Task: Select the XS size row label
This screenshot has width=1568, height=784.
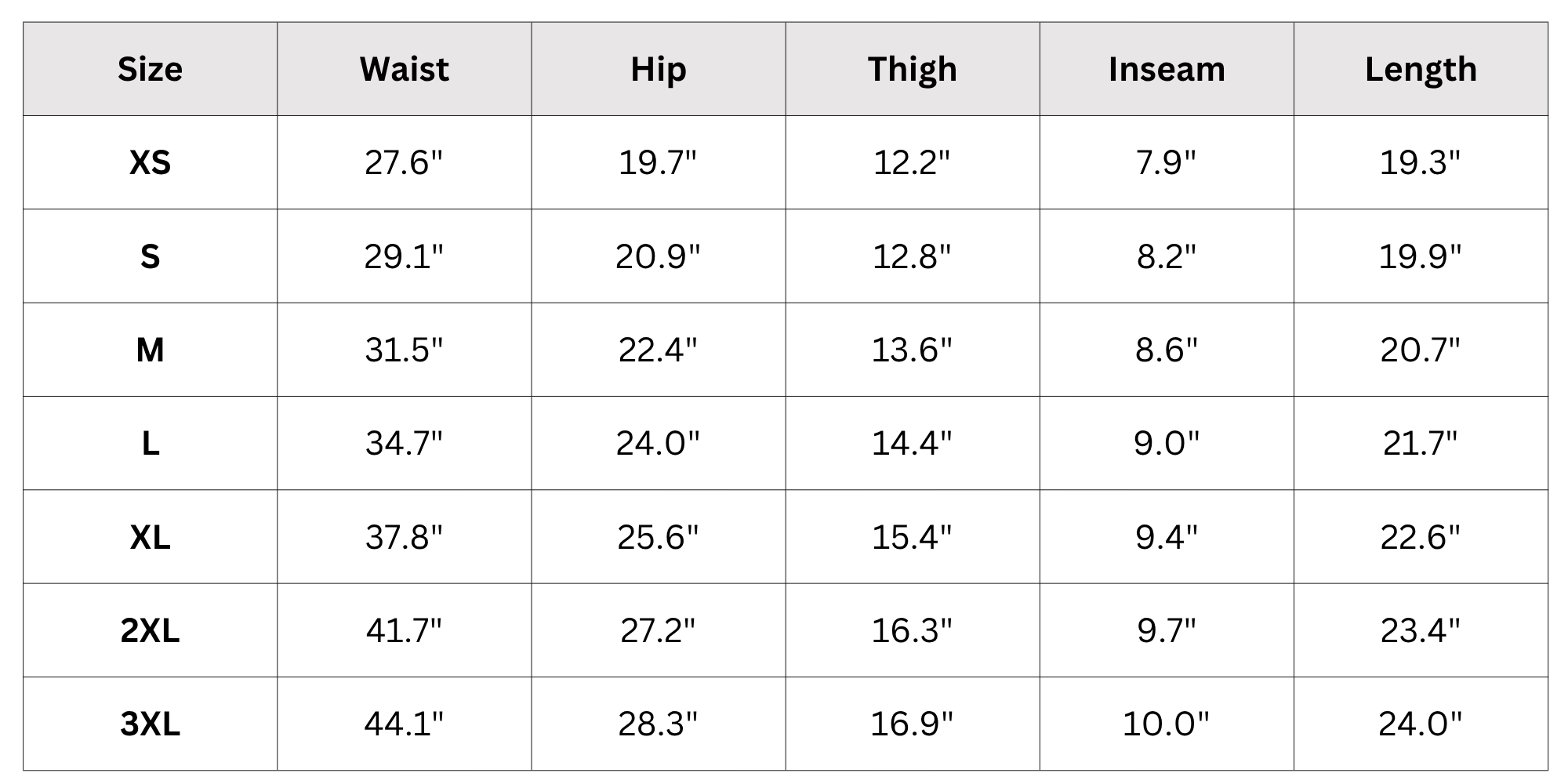Action: pos(150,162)
